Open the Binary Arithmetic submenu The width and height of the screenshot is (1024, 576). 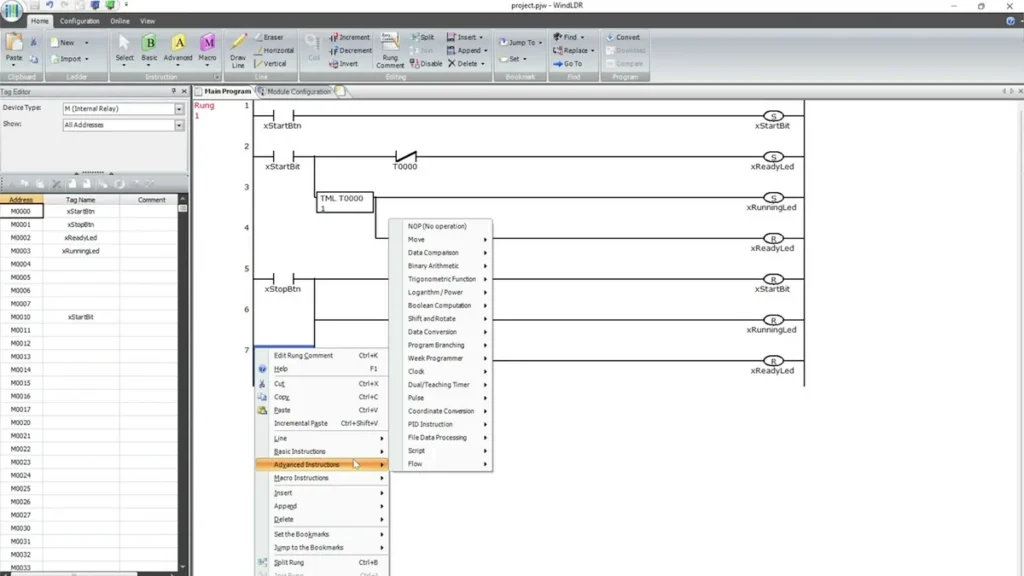[x=441, y=266]
